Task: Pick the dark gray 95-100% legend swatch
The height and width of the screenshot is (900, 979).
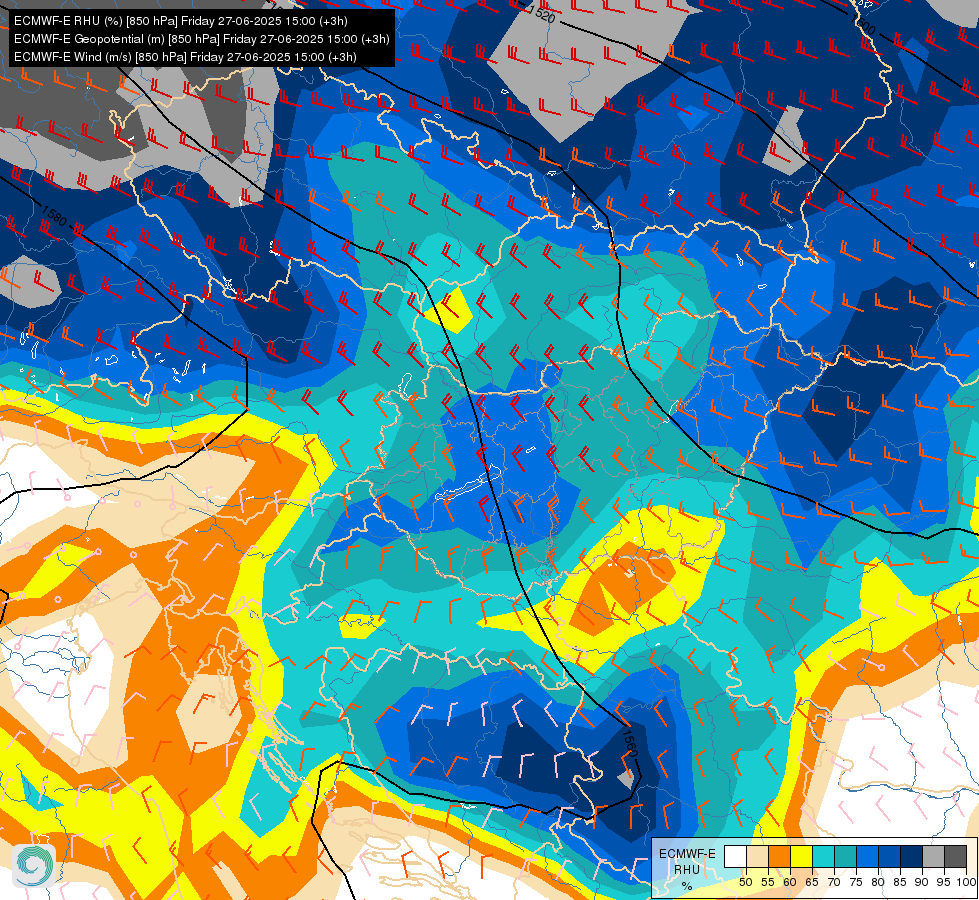Action: [x=955, y=856]
